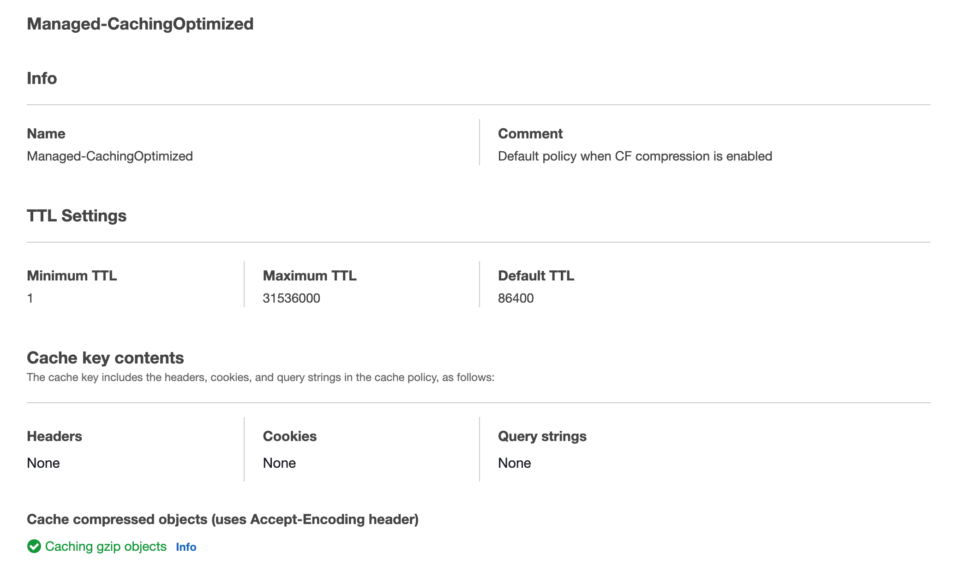The image size is (960, 572).
Task: Select the None value under Headers
Action: pyautogui.click(x=43, y=463)
